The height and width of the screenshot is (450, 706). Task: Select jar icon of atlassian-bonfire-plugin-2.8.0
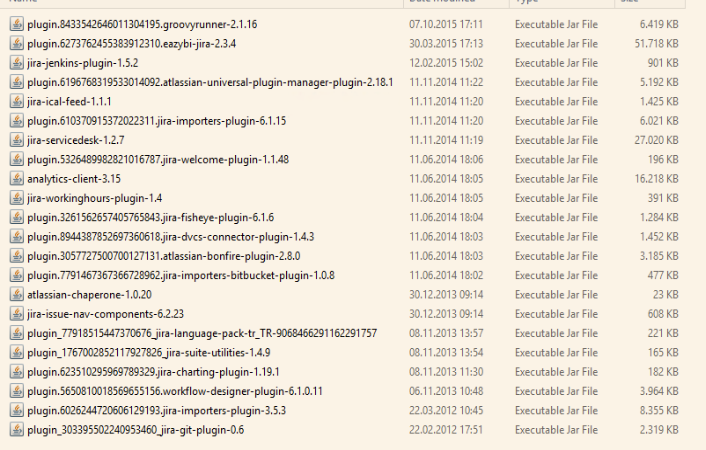(17, 256)
